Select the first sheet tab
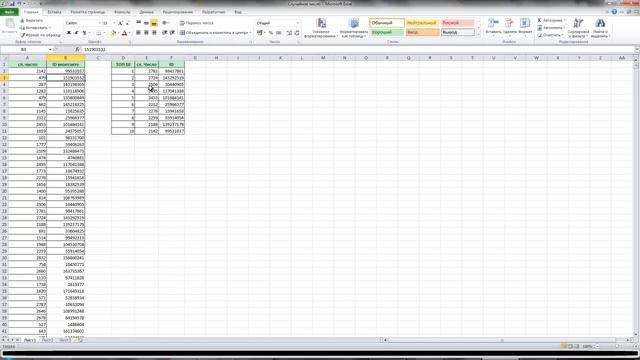640x360 pixels. coord(29,340)
